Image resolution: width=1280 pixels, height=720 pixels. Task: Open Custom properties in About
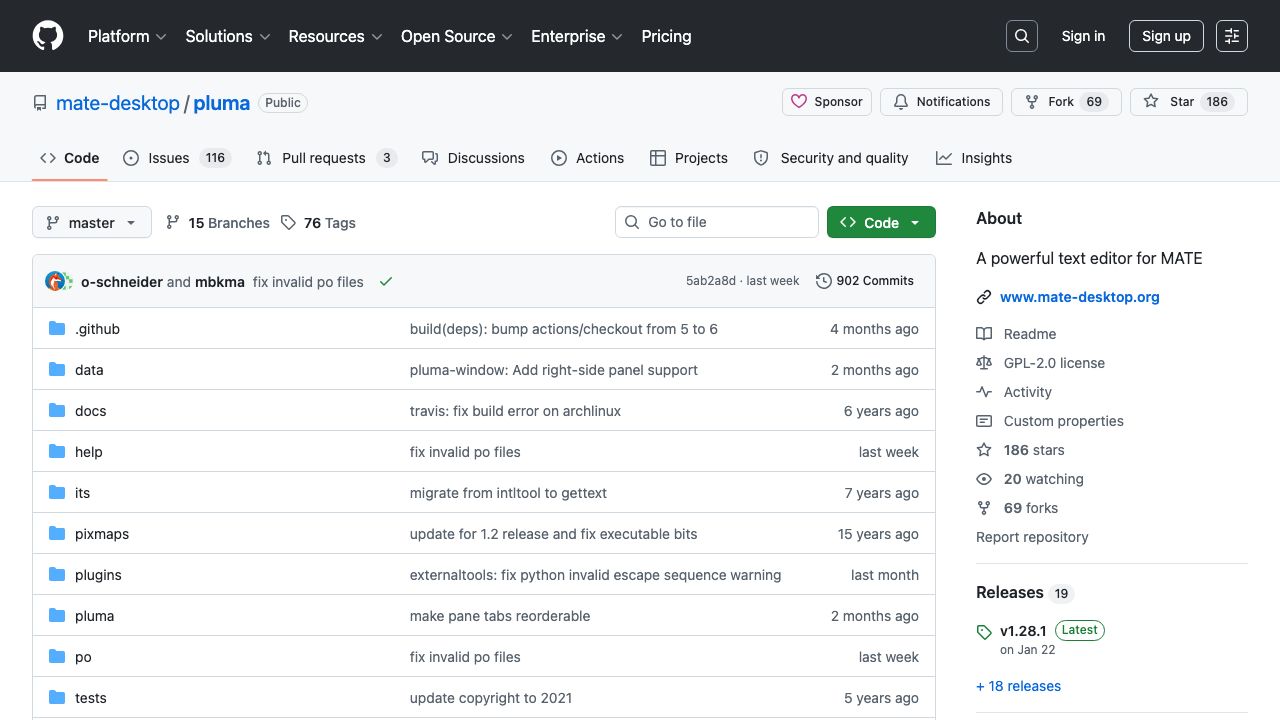click(1050, 421)
